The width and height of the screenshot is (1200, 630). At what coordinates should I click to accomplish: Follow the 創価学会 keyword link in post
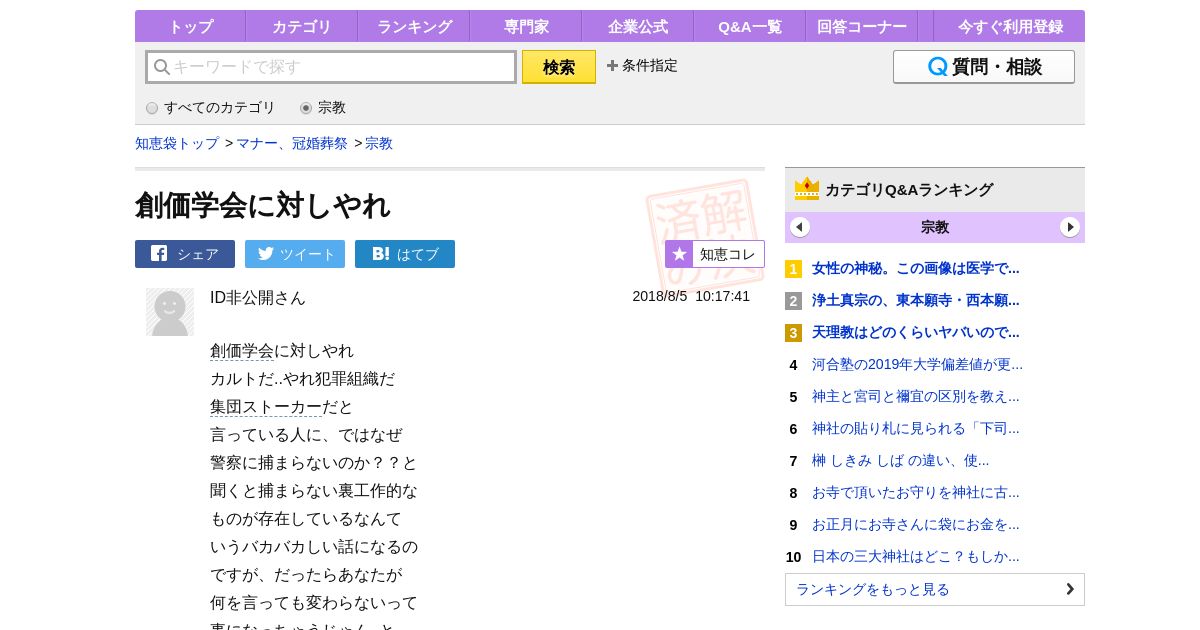point(242,351)
